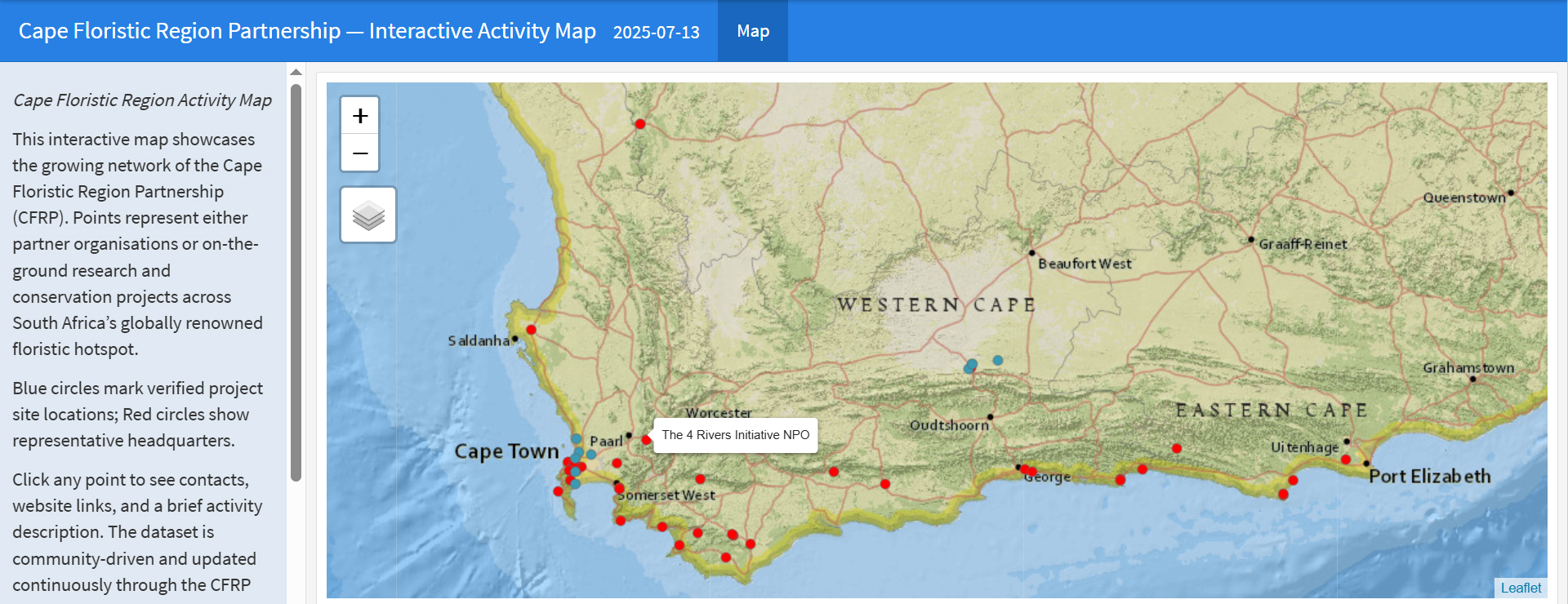Click the isolated blue marker north of Oudtshoorn
The image size is (1568, 604).
(x=998, y=360)
